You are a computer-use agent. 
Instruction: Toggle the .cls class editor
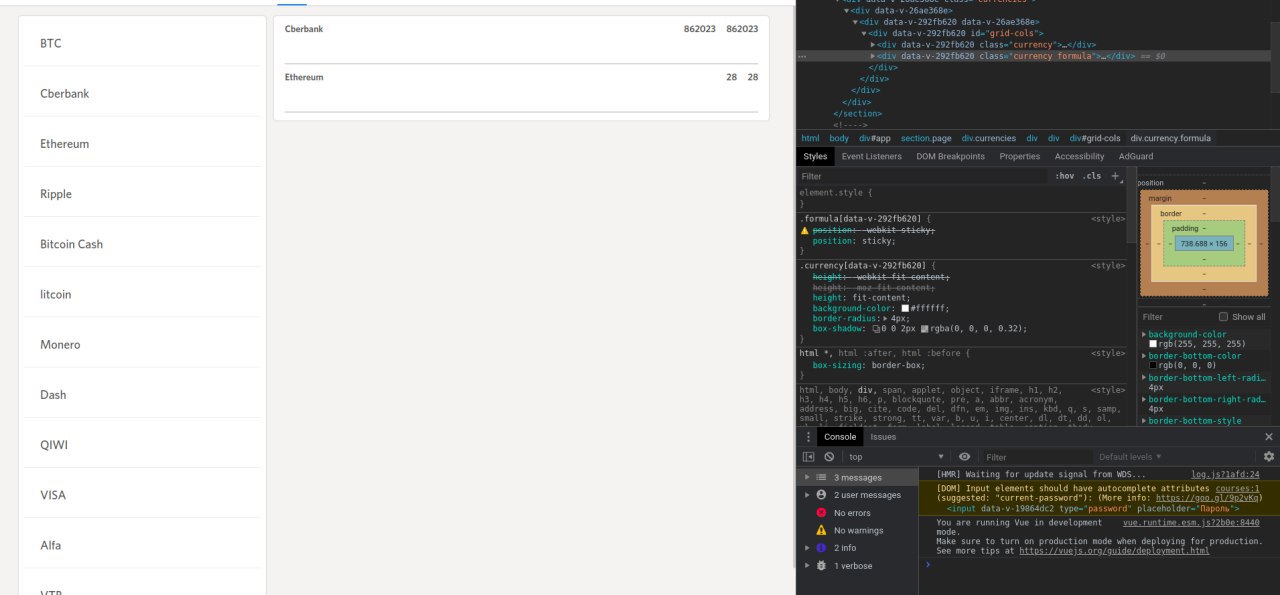click(x=1092, y=176)
